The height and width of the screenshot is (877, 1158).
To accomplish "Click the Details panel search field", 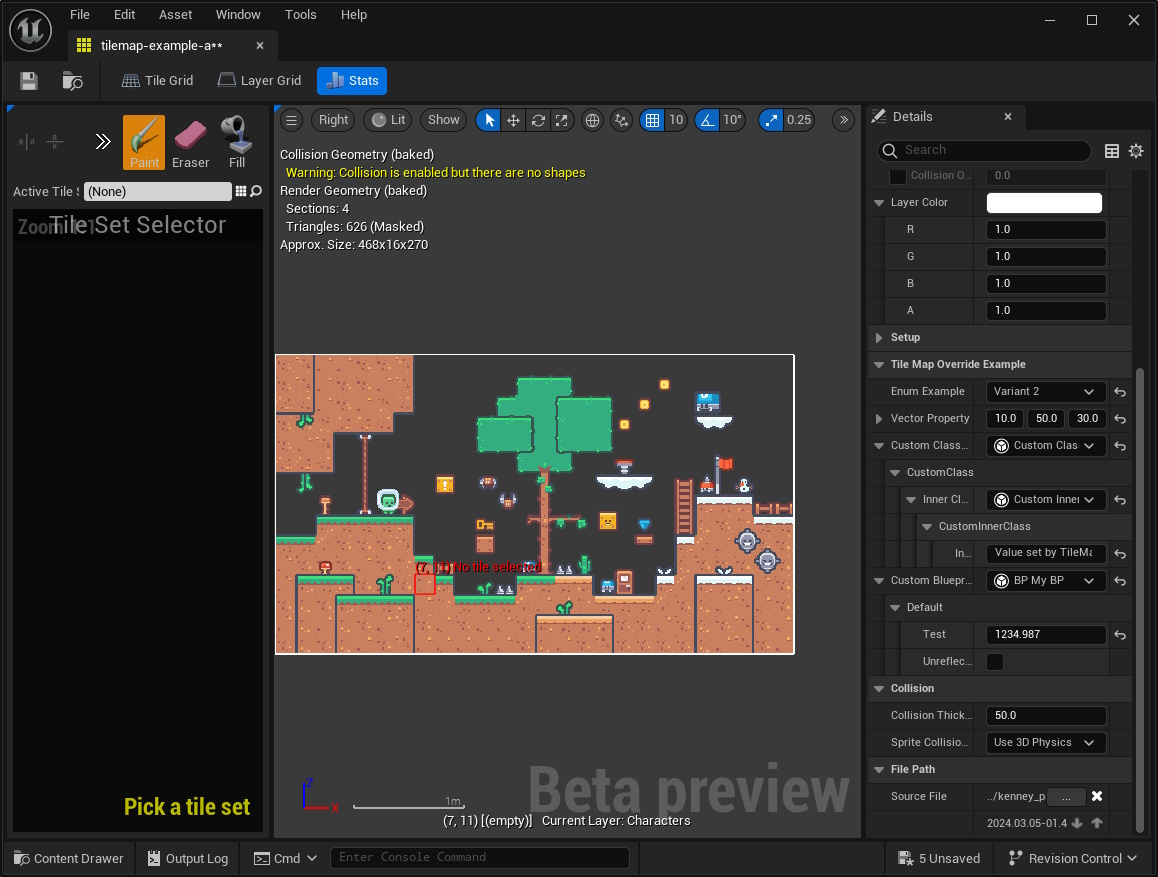I will [x=984, y=151].
